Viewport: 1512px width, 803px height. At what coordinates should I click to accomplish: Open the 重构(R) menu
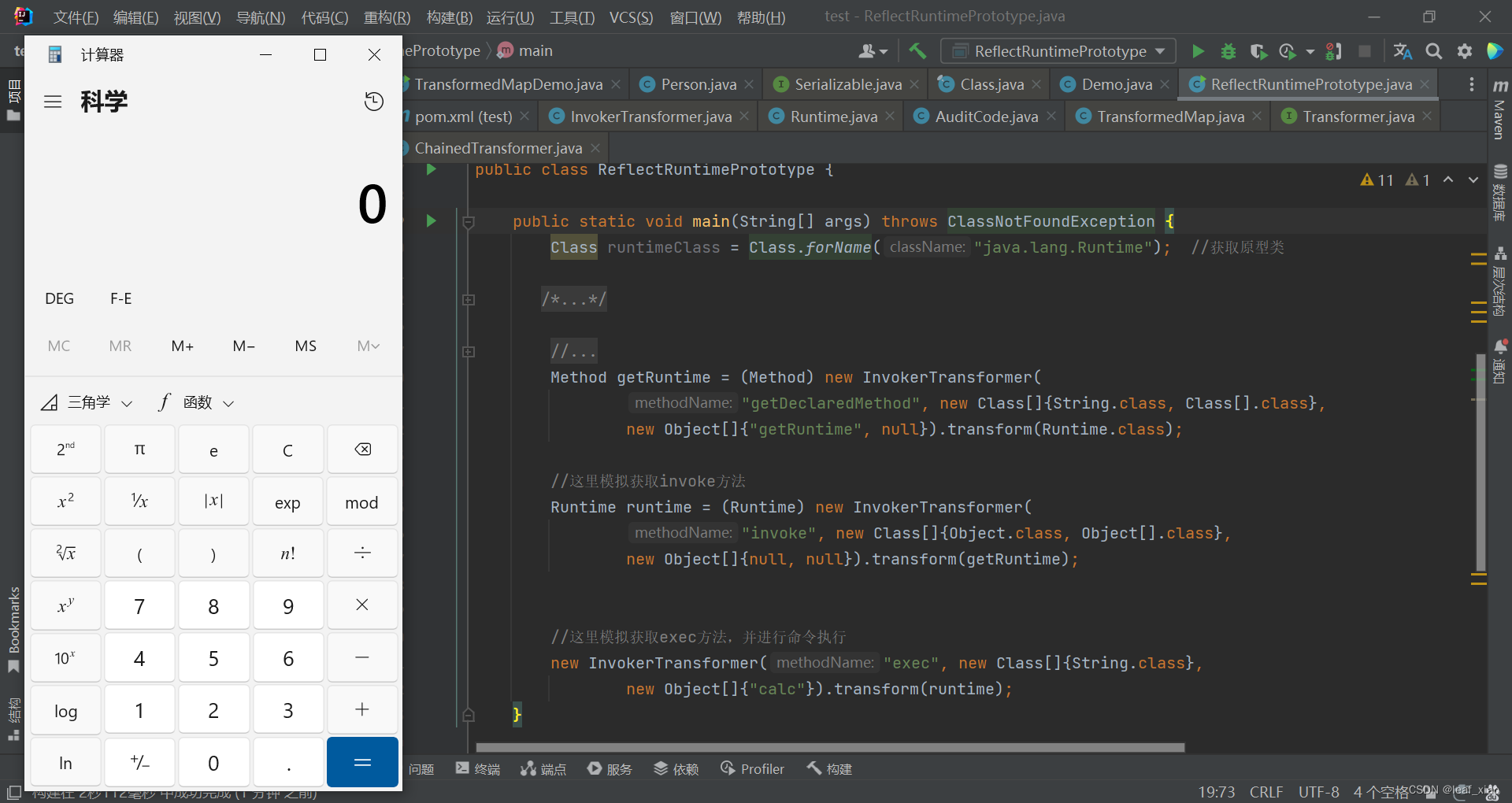[387, 17]
